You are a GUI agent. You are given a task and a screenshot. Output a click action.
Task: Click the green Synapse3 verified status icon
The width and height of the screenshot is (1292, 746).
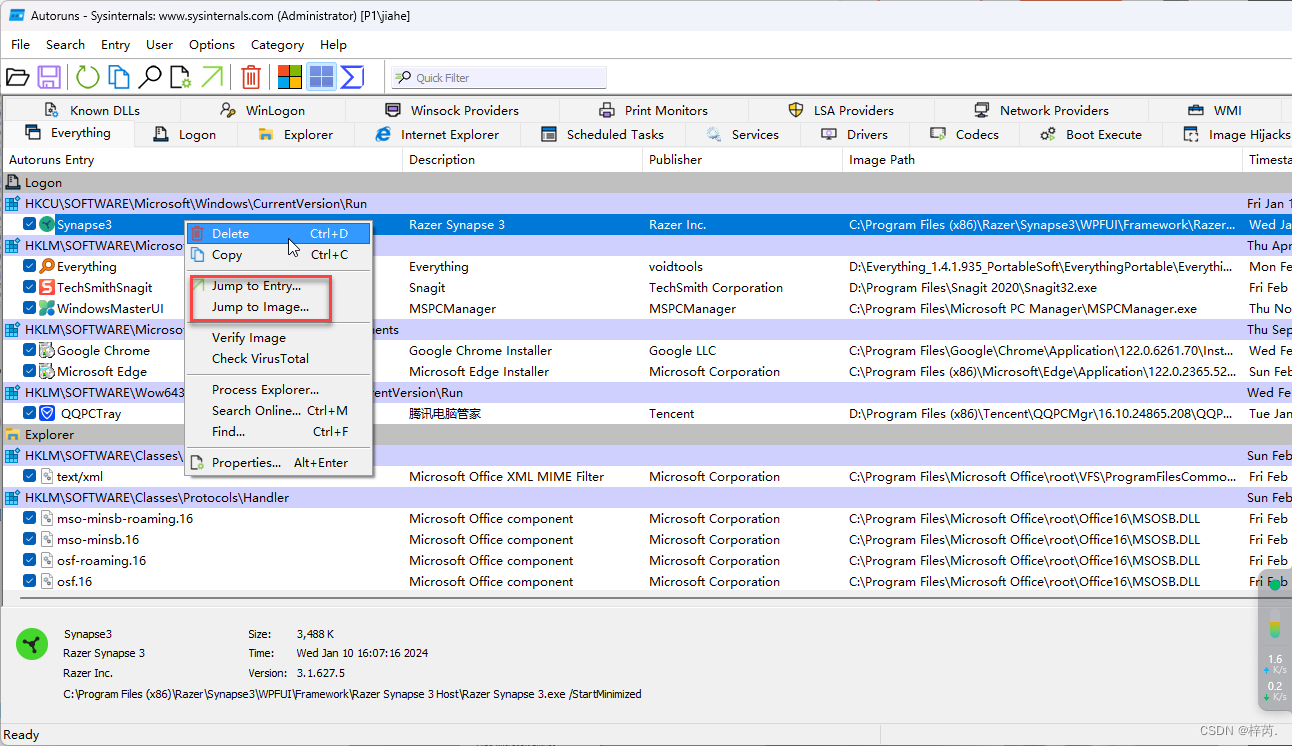coord(45,224)
